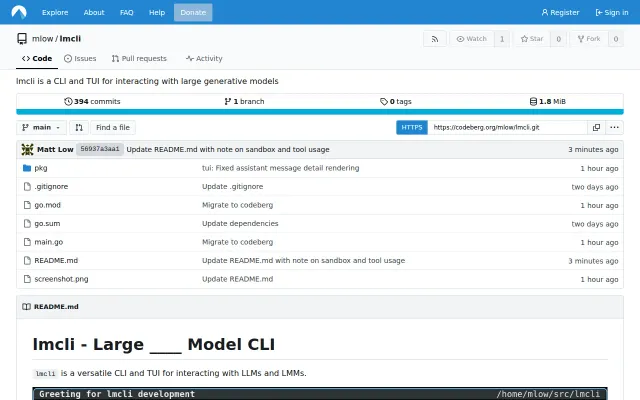Open Explore in the top navigation
Viewport: 640px width, 400px height.
point(55,12)
